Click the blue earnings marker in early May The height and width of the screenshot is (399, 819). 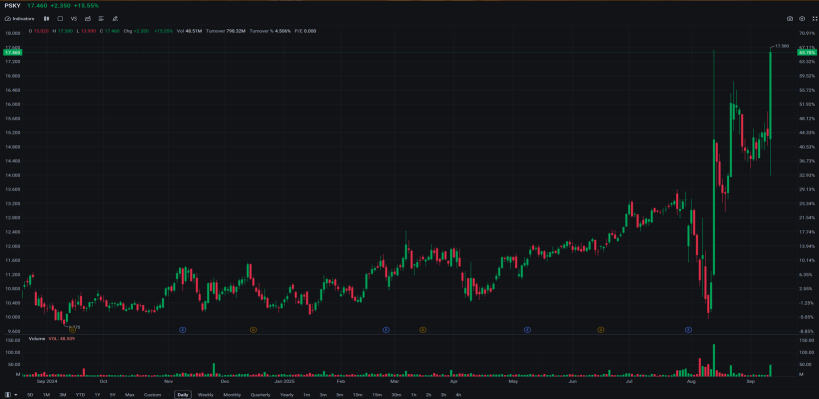pyautogui.click(x=527, y=330)
